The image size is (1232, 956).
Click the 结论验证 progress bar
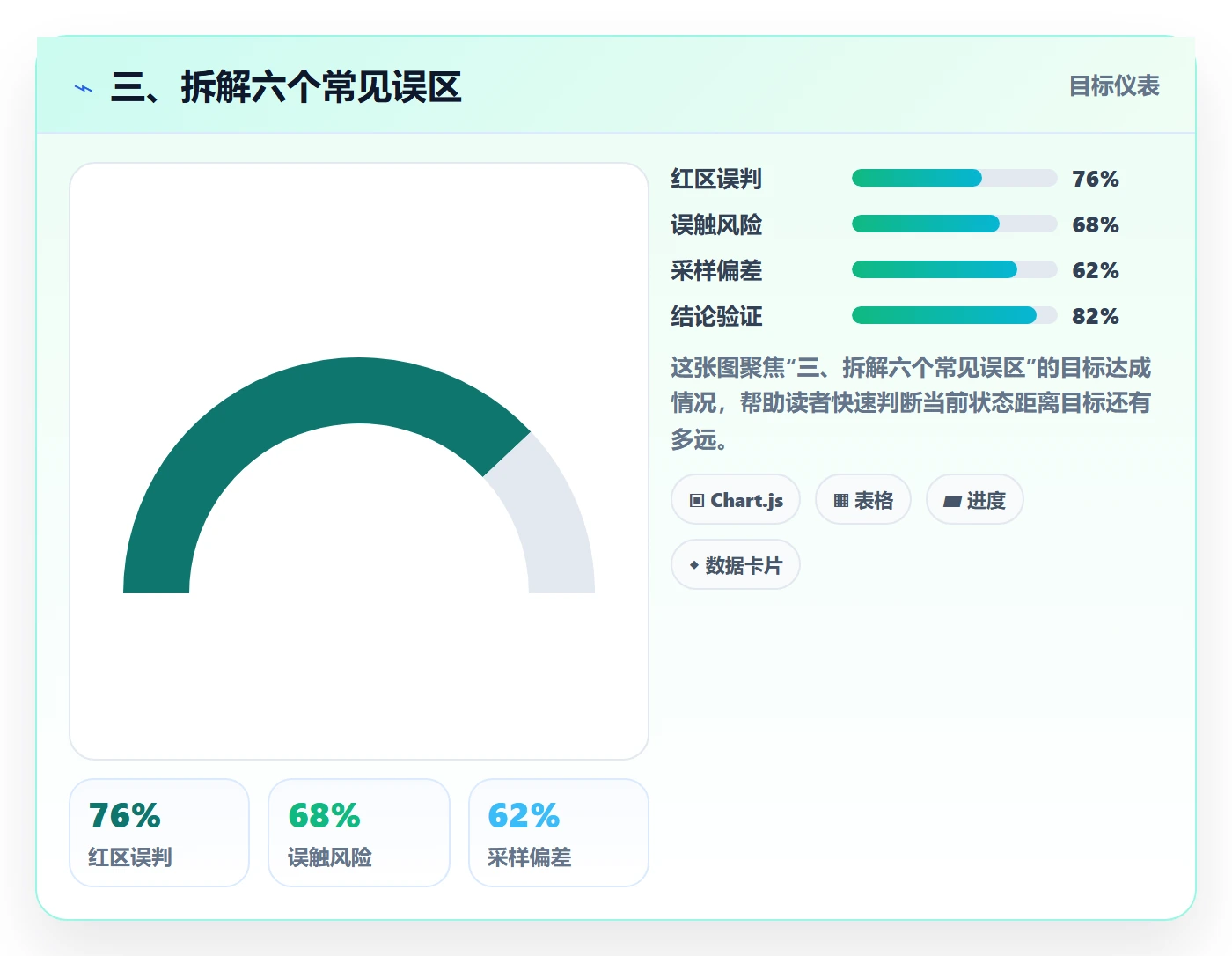tap(954, 315)
